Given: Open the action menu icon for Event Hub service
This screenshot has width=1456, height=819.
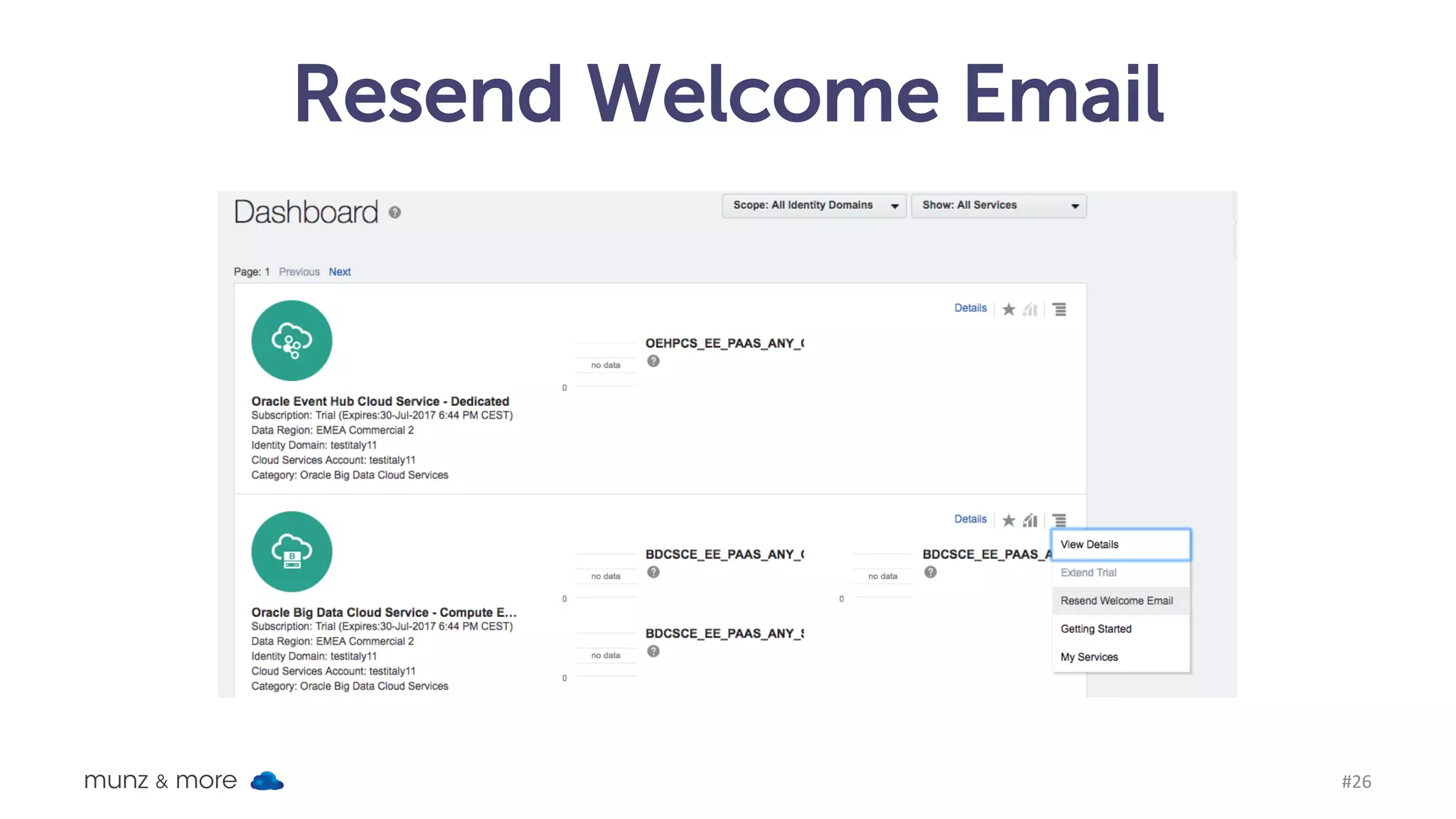Looking at the screenshot, I should click(1059, 309).
